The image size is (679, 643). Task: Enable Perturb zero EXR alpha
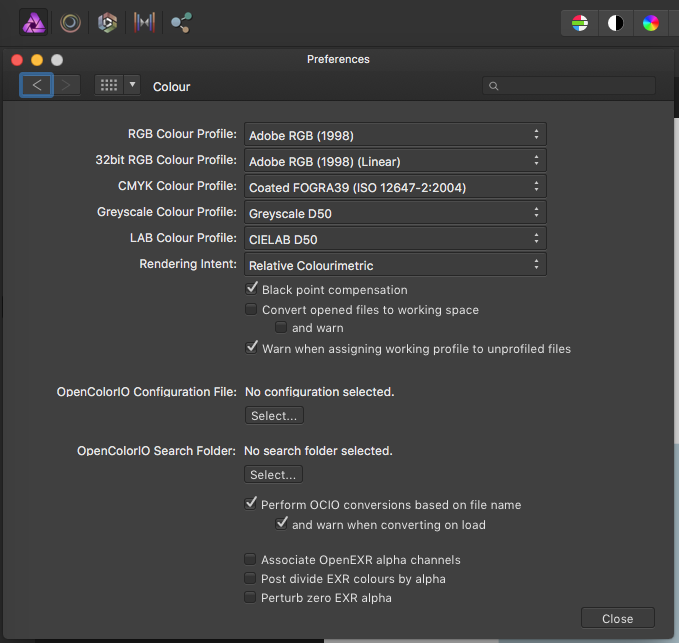tap(250, 597)
